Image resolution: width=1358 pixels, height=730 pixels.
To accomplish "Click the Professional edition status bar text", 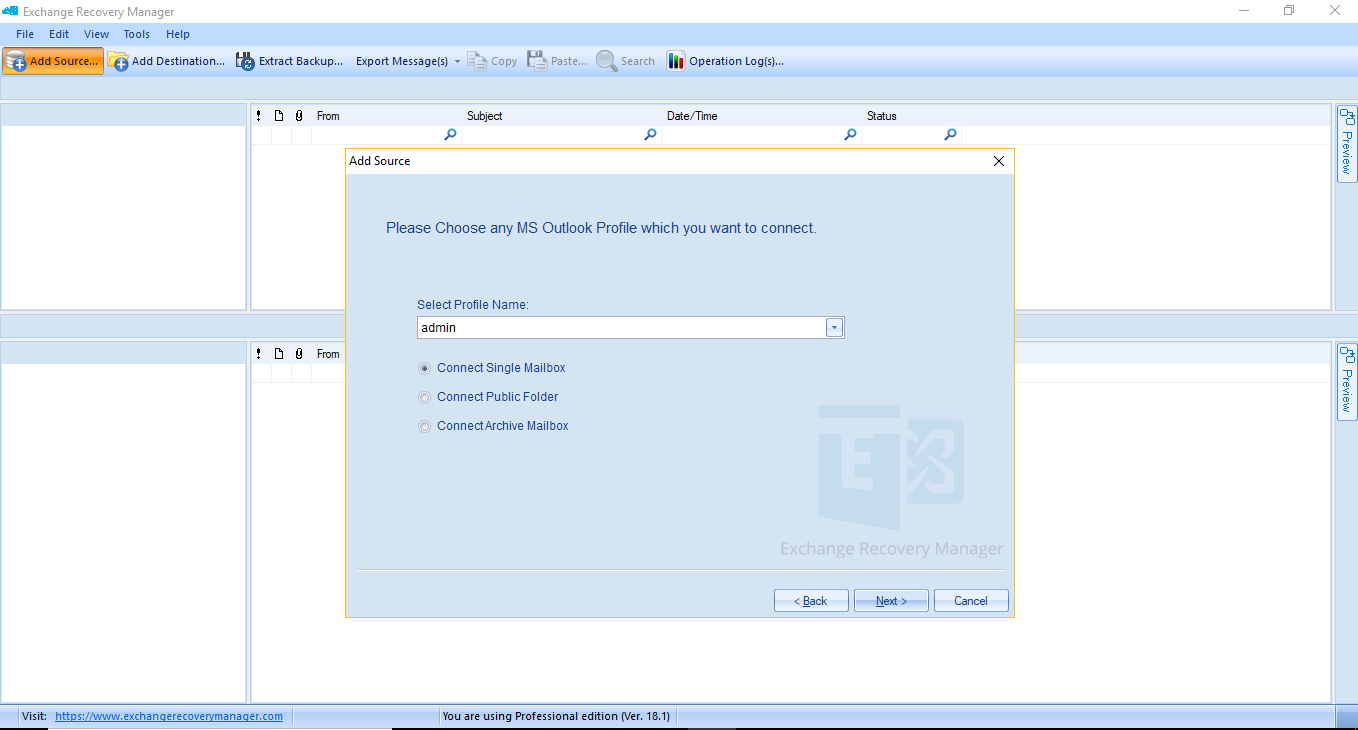I will coord(556,716).
